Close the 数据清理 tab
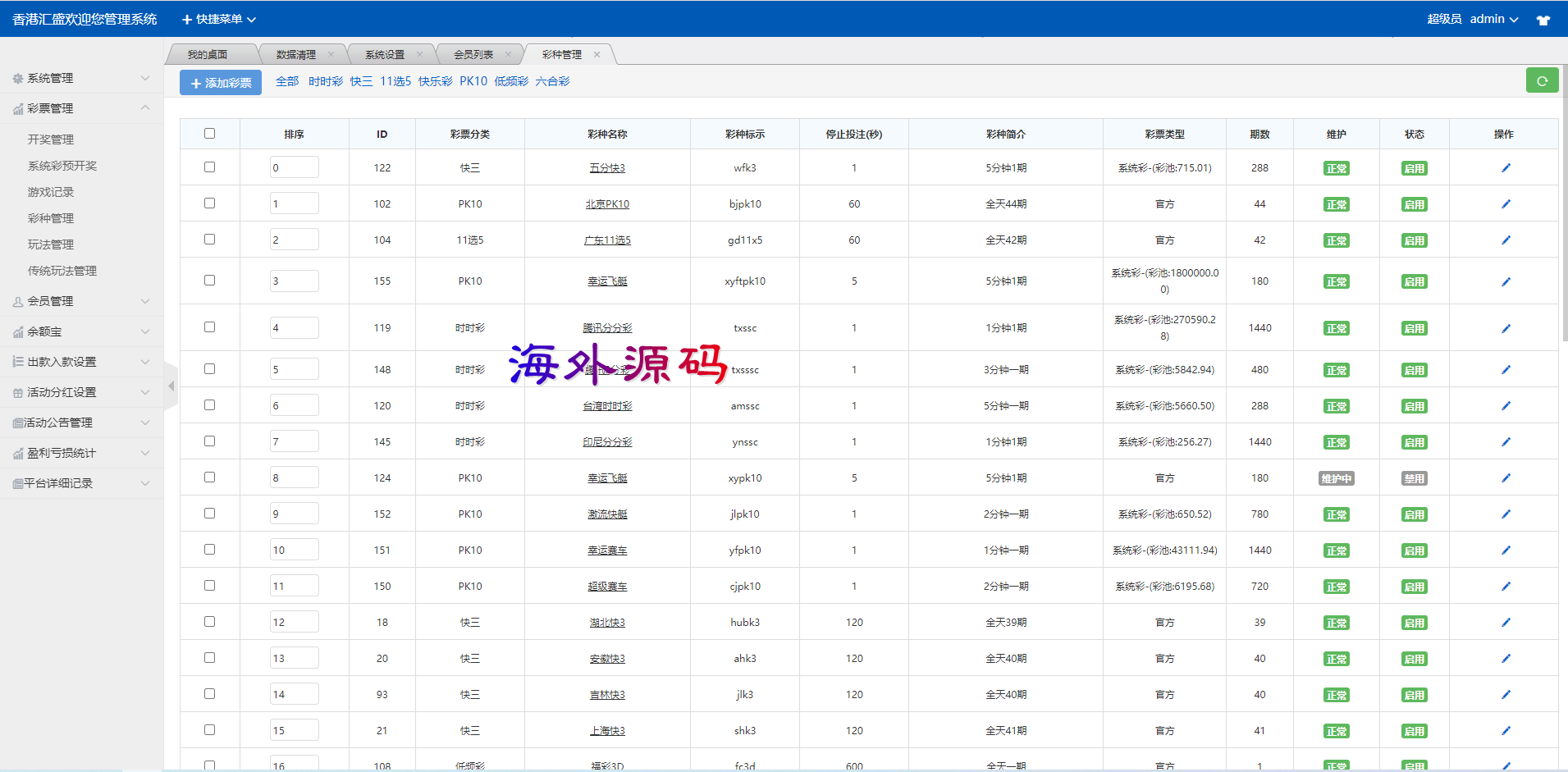The height and width of the screenshot is (772, 1568). pyautogui.click(x=331, y=55)
